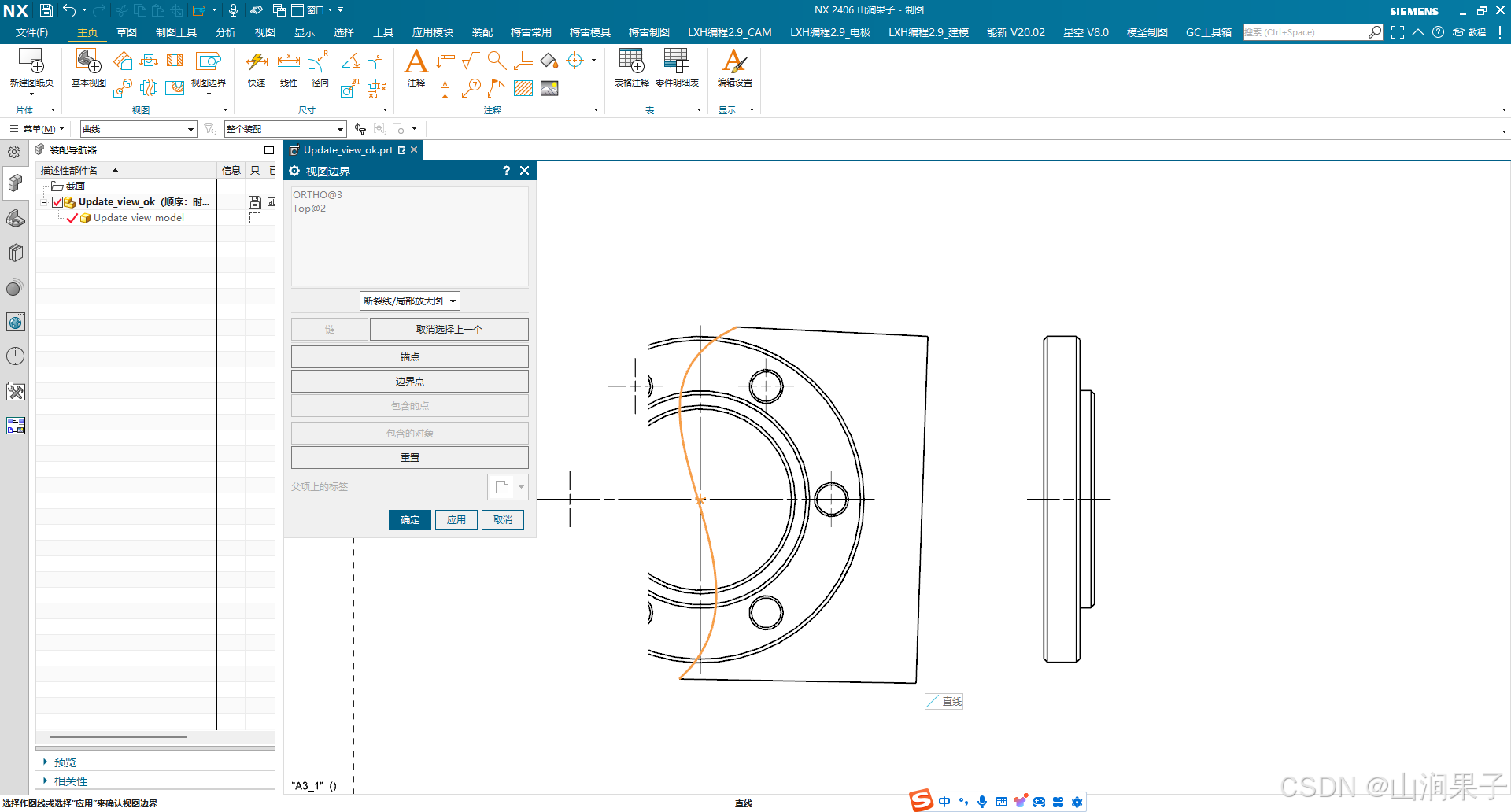Screen dimensions: 1511x812
Task: Select the surface finish symbol tool
Action: point(471,61)
